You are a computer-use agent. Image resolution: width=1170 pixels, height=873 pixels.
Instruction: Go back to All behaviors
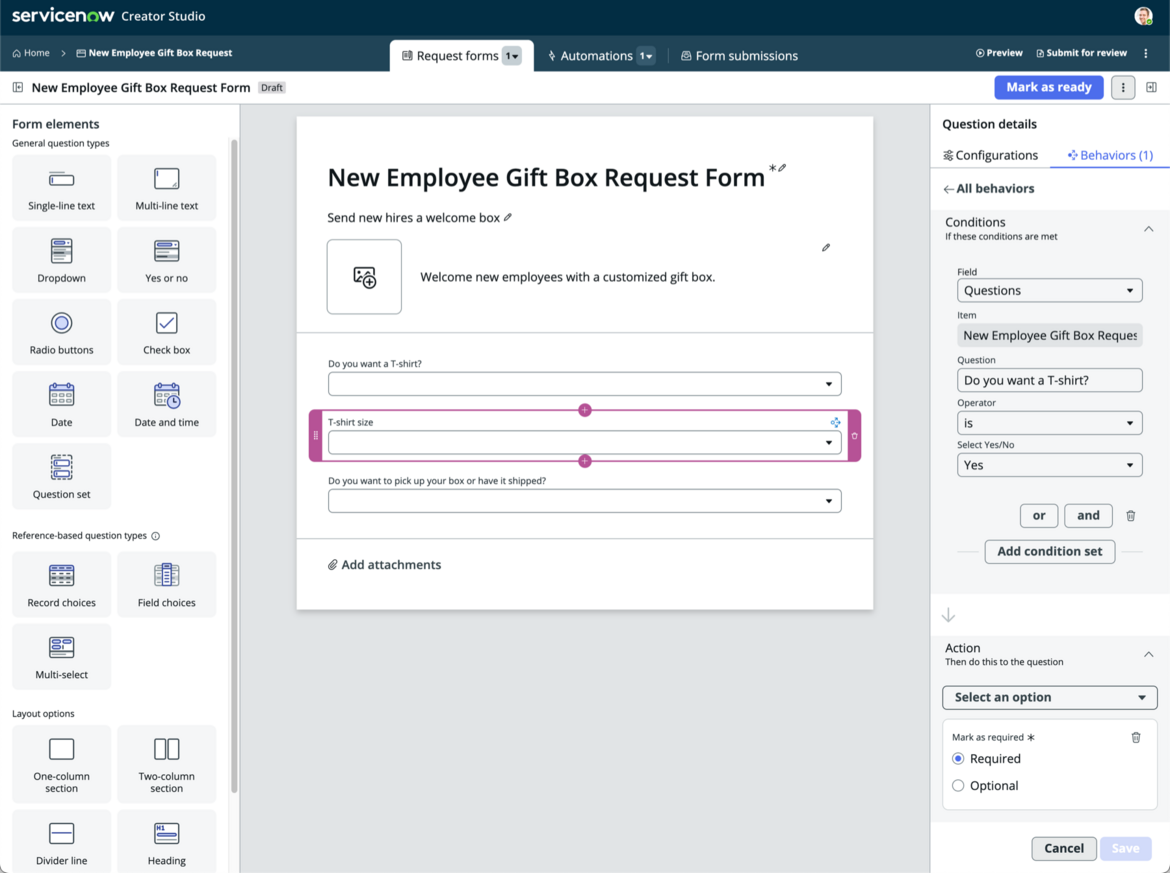tap(989, 189)
